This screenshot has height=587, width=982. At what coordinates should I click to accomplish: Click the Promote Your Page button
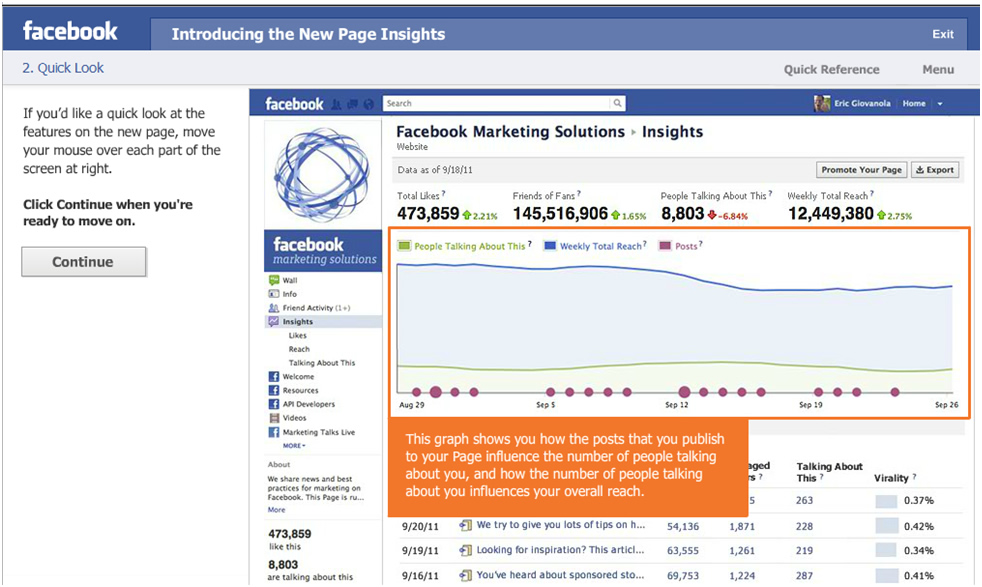pos(861,170)
